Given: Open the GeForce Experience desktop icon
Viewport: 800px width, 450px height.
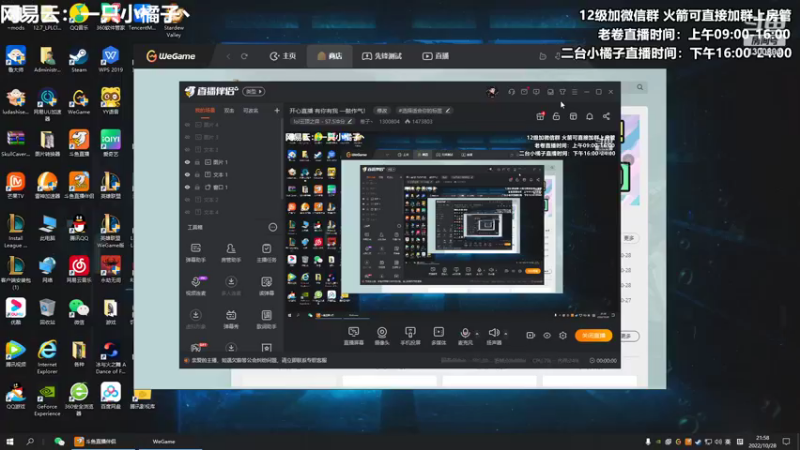Looking at the screenshot, I should coord(47,399).
